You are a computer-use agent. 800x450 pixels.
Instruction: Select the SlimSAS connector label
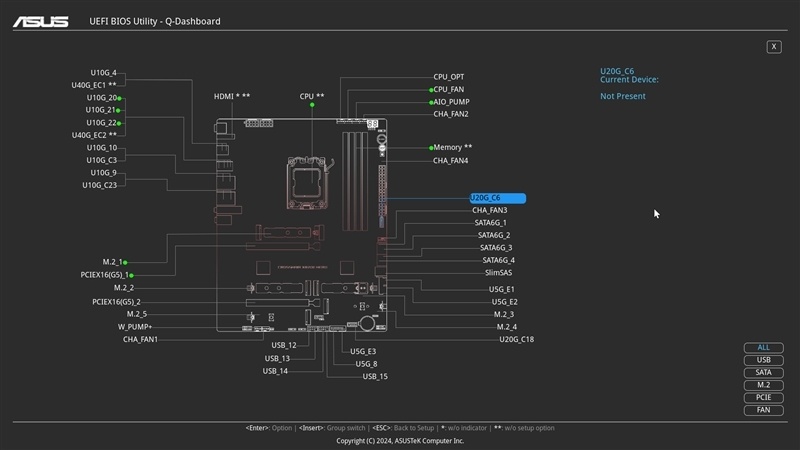point(498,273)
